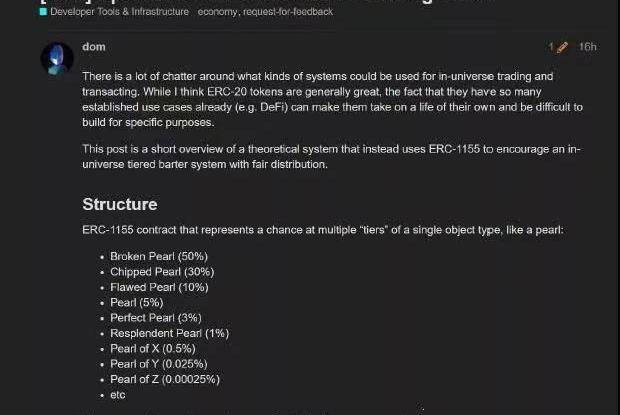This screenshot has width=620, height=415.
Task: Click the Resplendent Pearl (1%) list item
Action: tap(169, 333)
